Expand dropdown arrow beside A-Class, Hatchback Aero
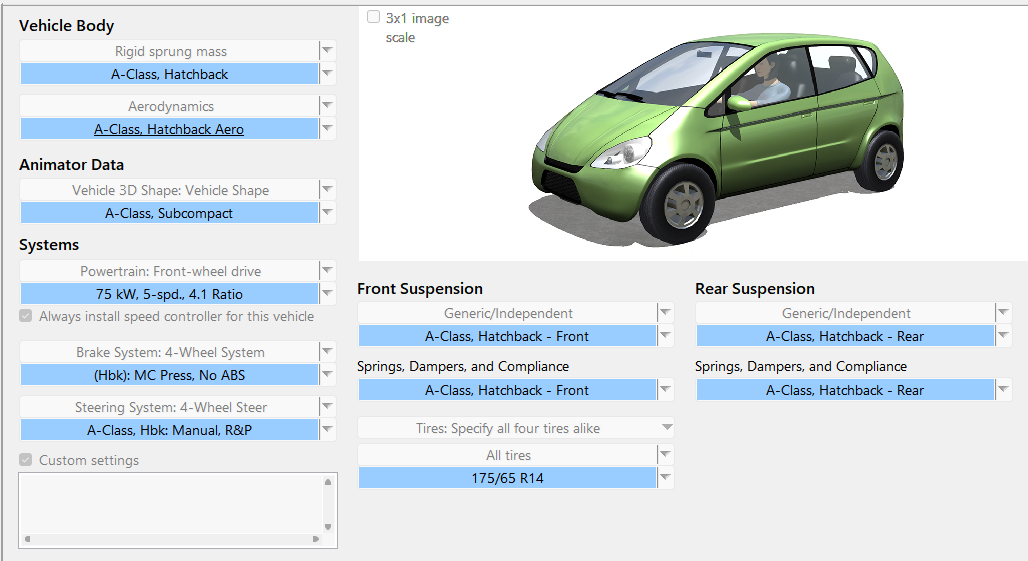 328,129
